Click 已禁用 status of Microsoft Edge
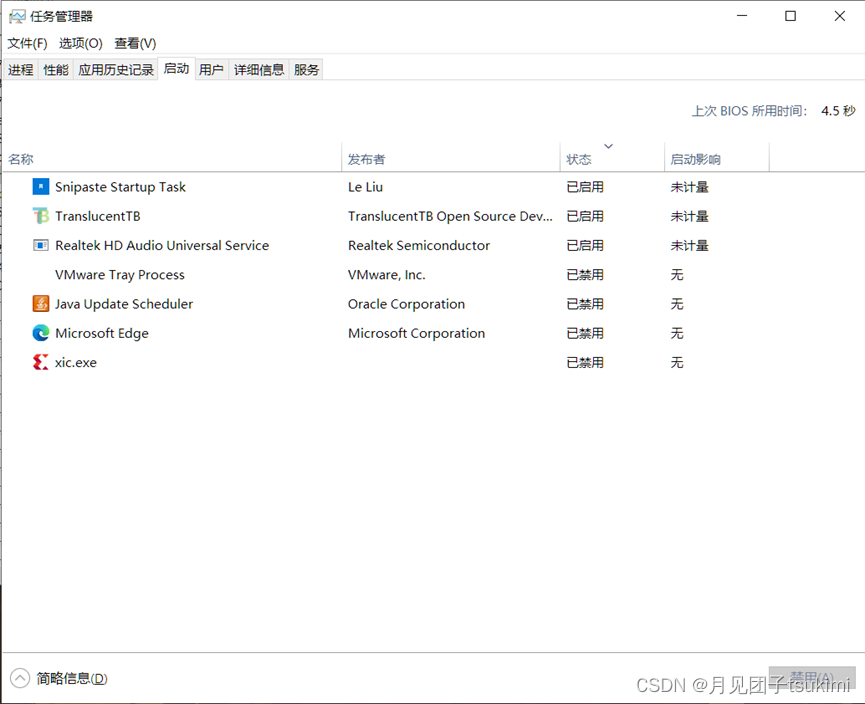The height and width of the screenshot is (704, 865). 585,333
